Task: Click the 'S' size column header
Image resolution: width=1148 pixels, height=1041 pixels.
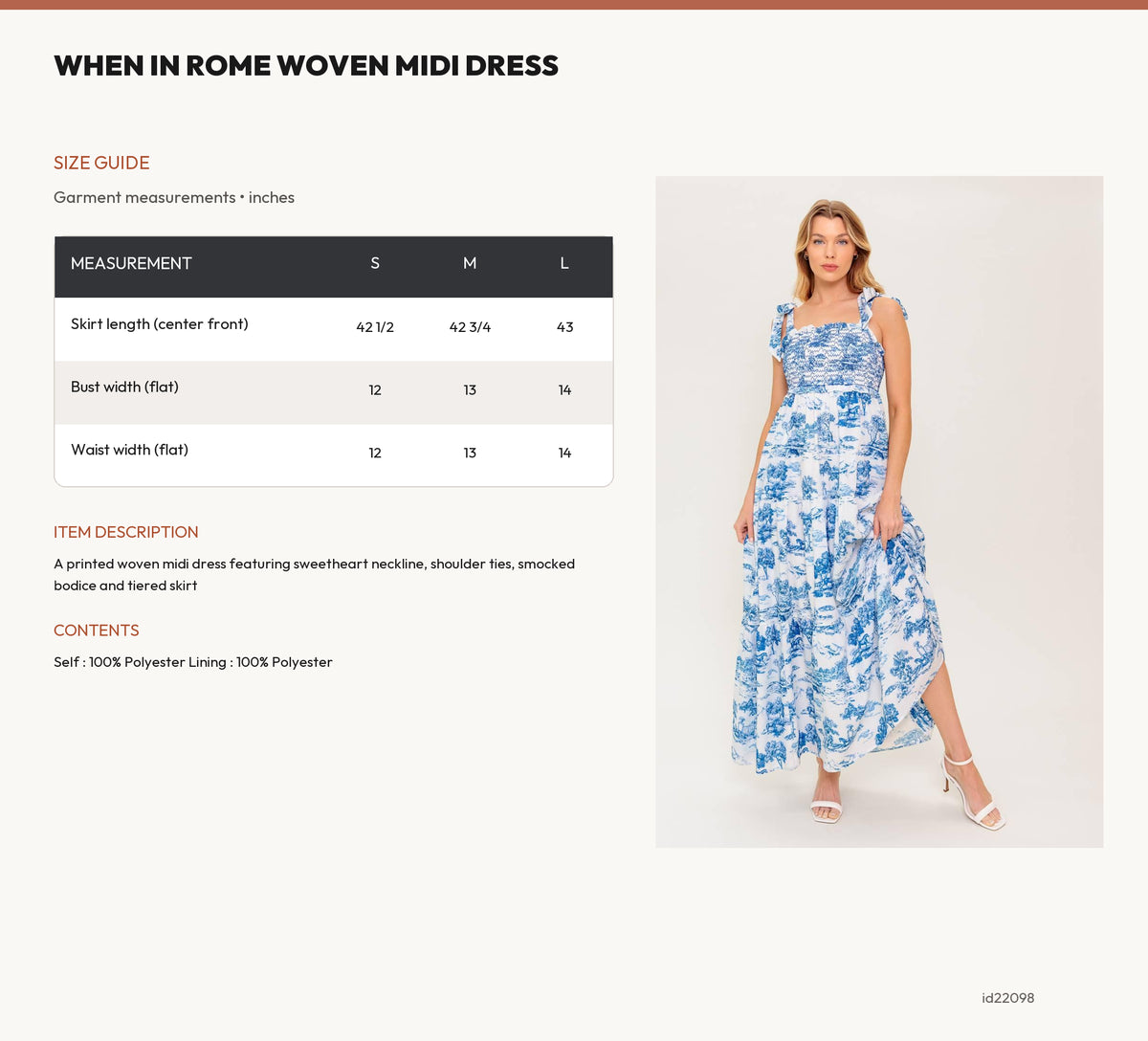Action: point(375,263)
